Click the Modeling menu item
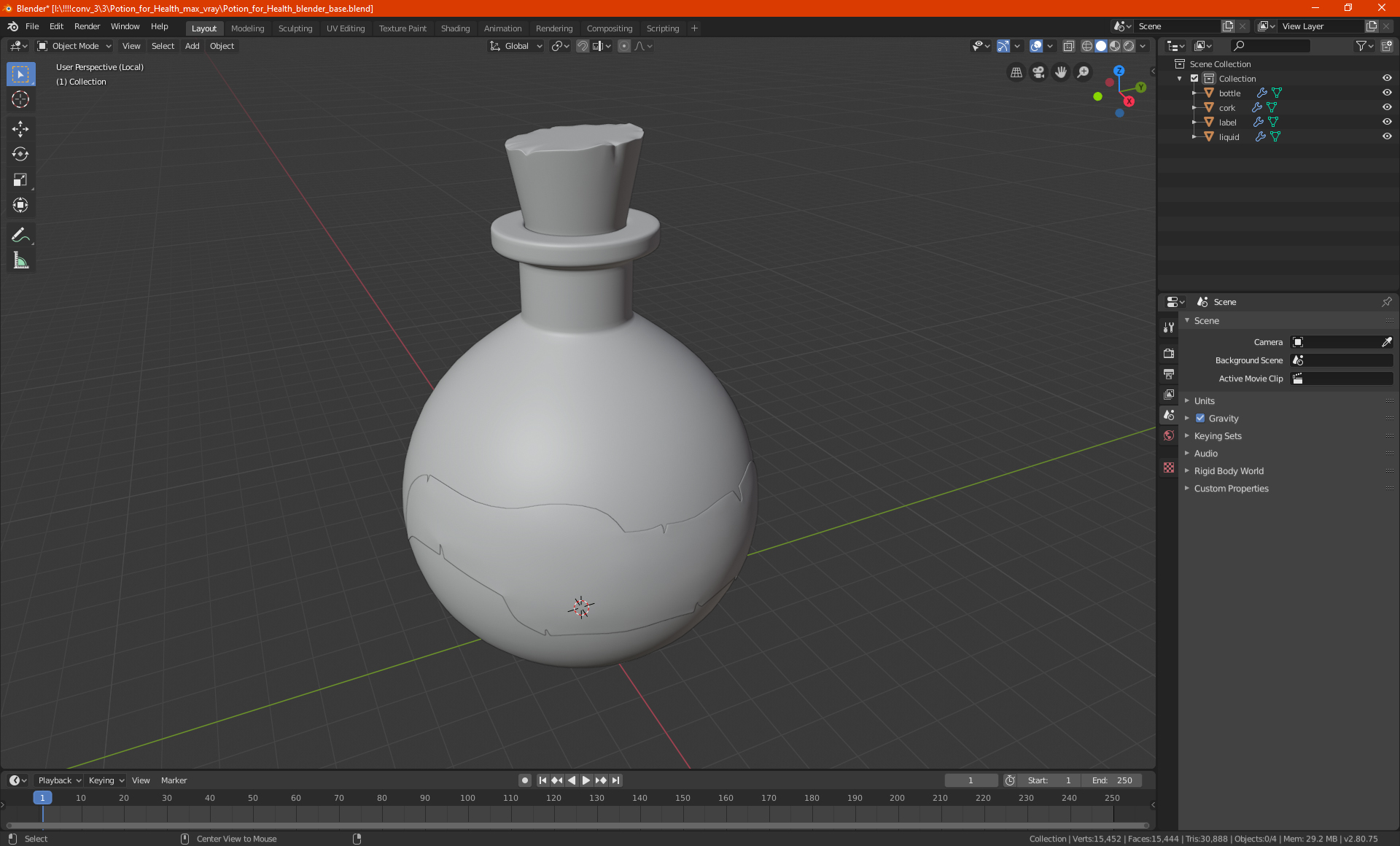This screenshot has width=1400, height=846. click(x=248, y=27)
